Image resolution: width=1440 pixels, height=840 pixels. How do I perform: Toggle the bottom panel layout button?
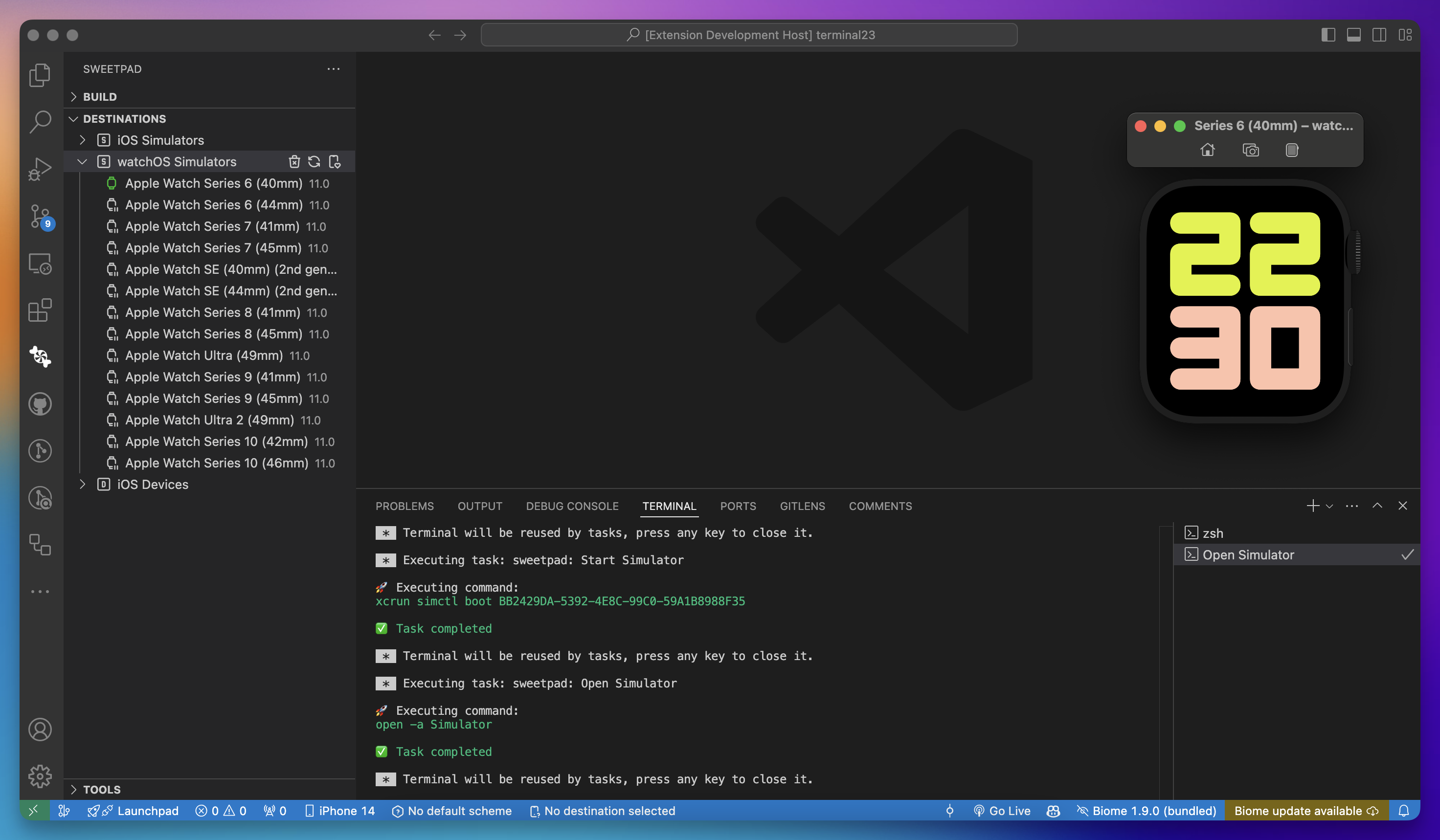point(1353,35)
